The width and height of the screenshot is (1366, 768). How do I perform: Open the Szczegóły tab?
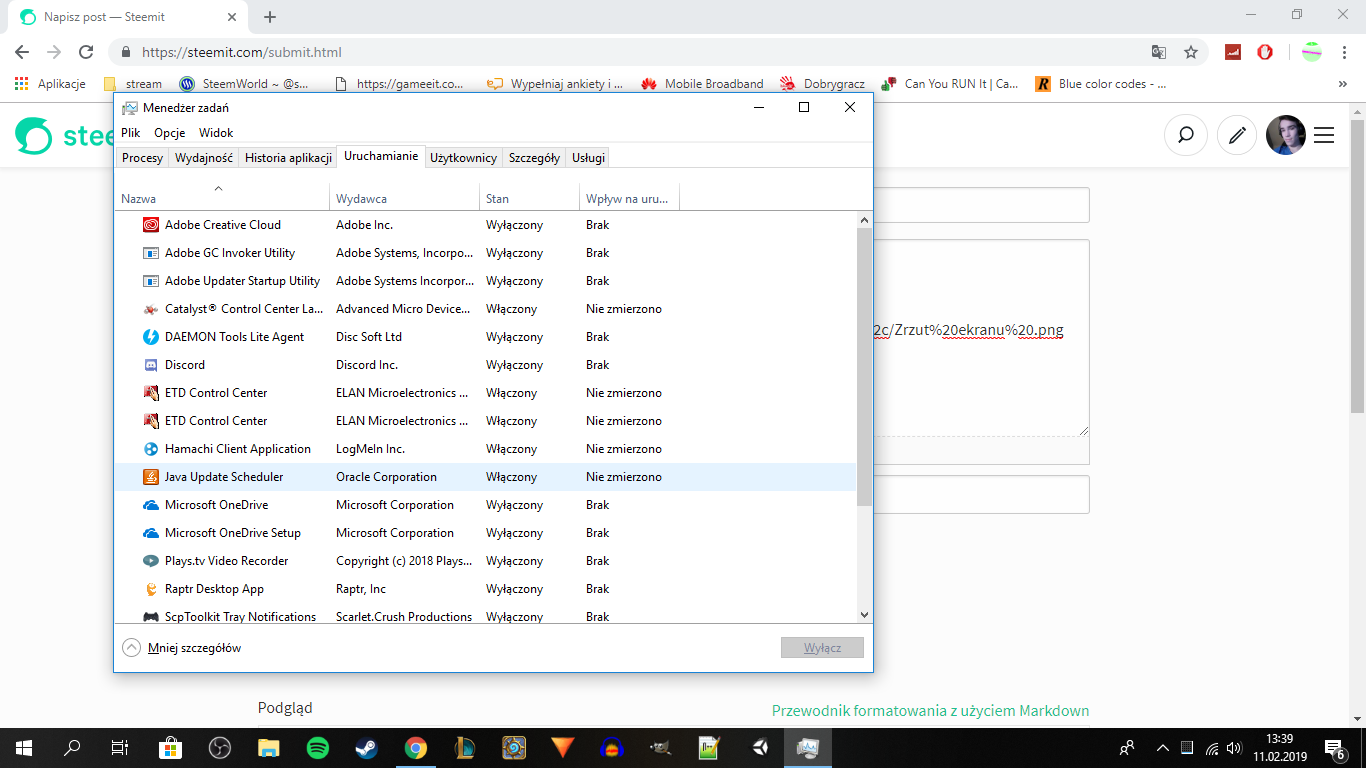coord(534,158)
